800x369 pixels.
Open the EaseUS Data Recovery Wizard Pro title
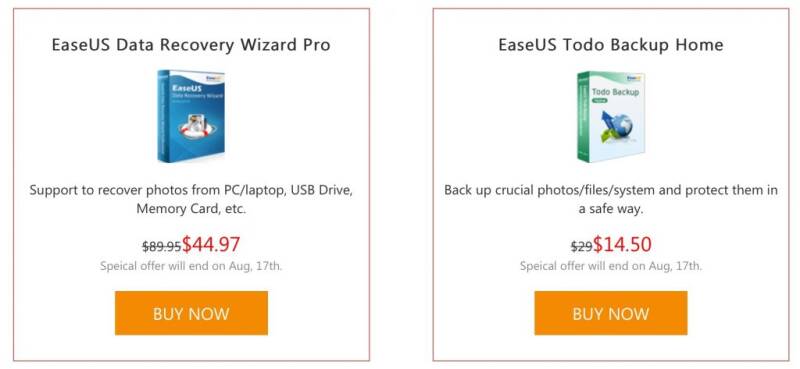pos(191,44)
